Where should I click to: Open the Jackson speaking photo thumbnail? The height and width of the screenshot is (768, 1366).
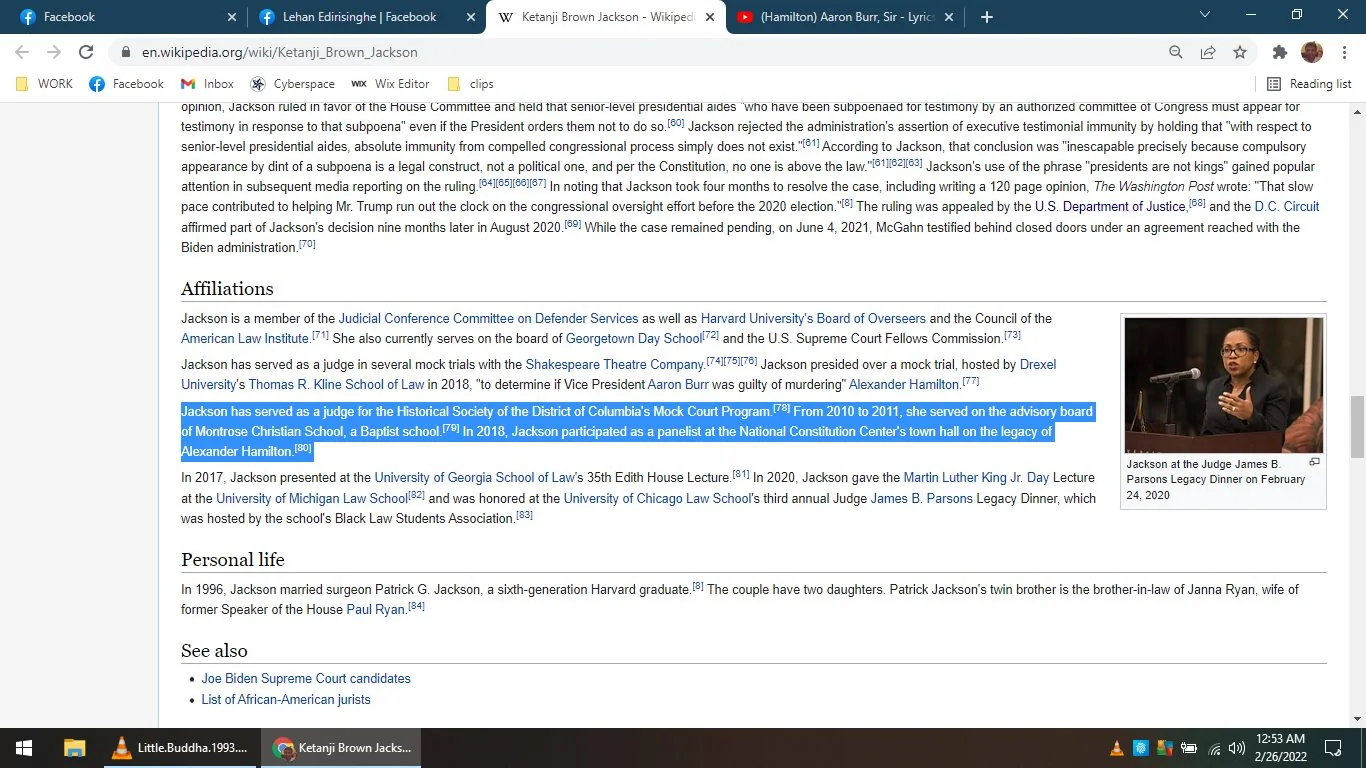coord(1224,385)
